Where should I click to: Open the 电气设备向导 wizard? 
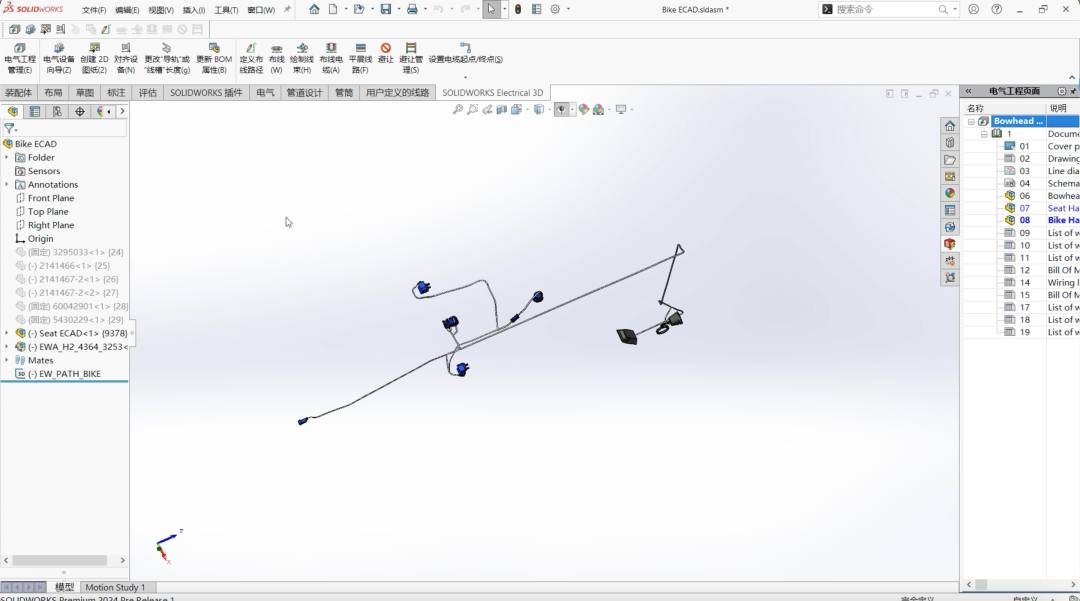coord(58,58)
